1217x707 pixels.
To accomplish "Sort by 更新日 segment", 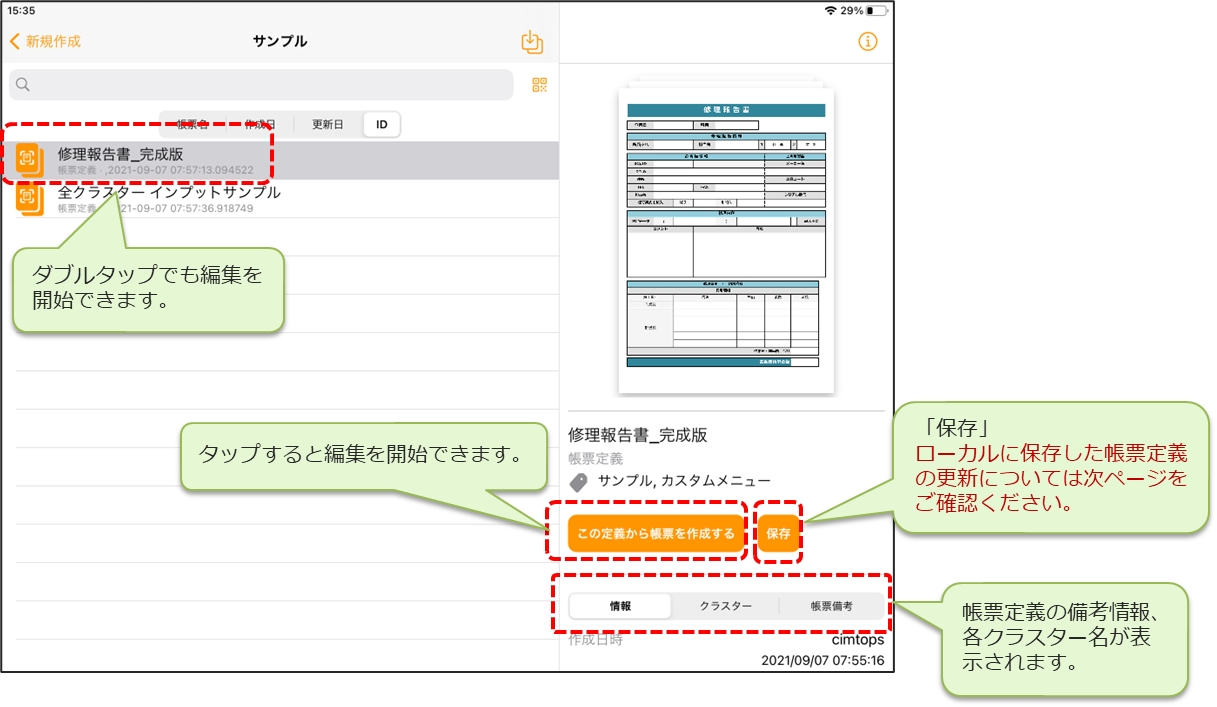I will point(327,124).
